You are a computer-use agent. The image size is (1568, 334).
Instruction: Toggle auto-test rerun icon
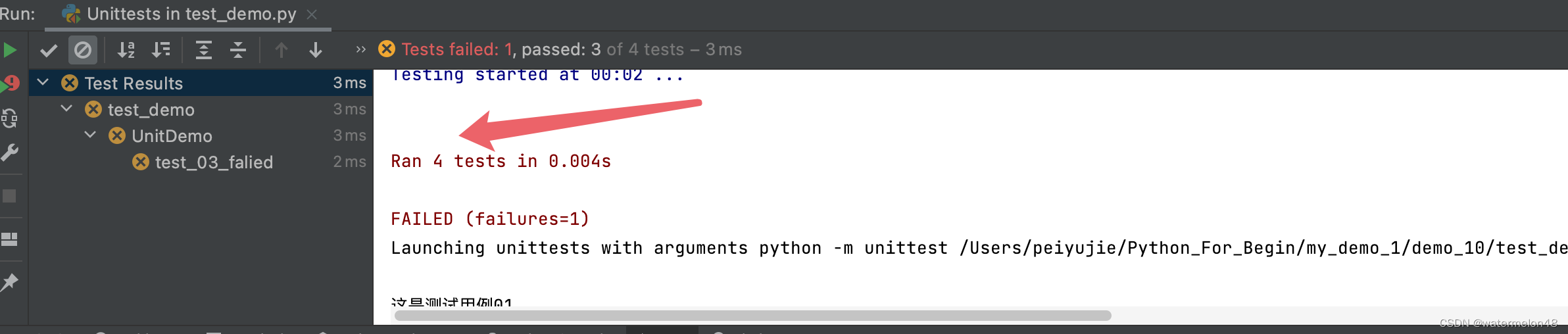pyautogui.click(x=9, y=118)
